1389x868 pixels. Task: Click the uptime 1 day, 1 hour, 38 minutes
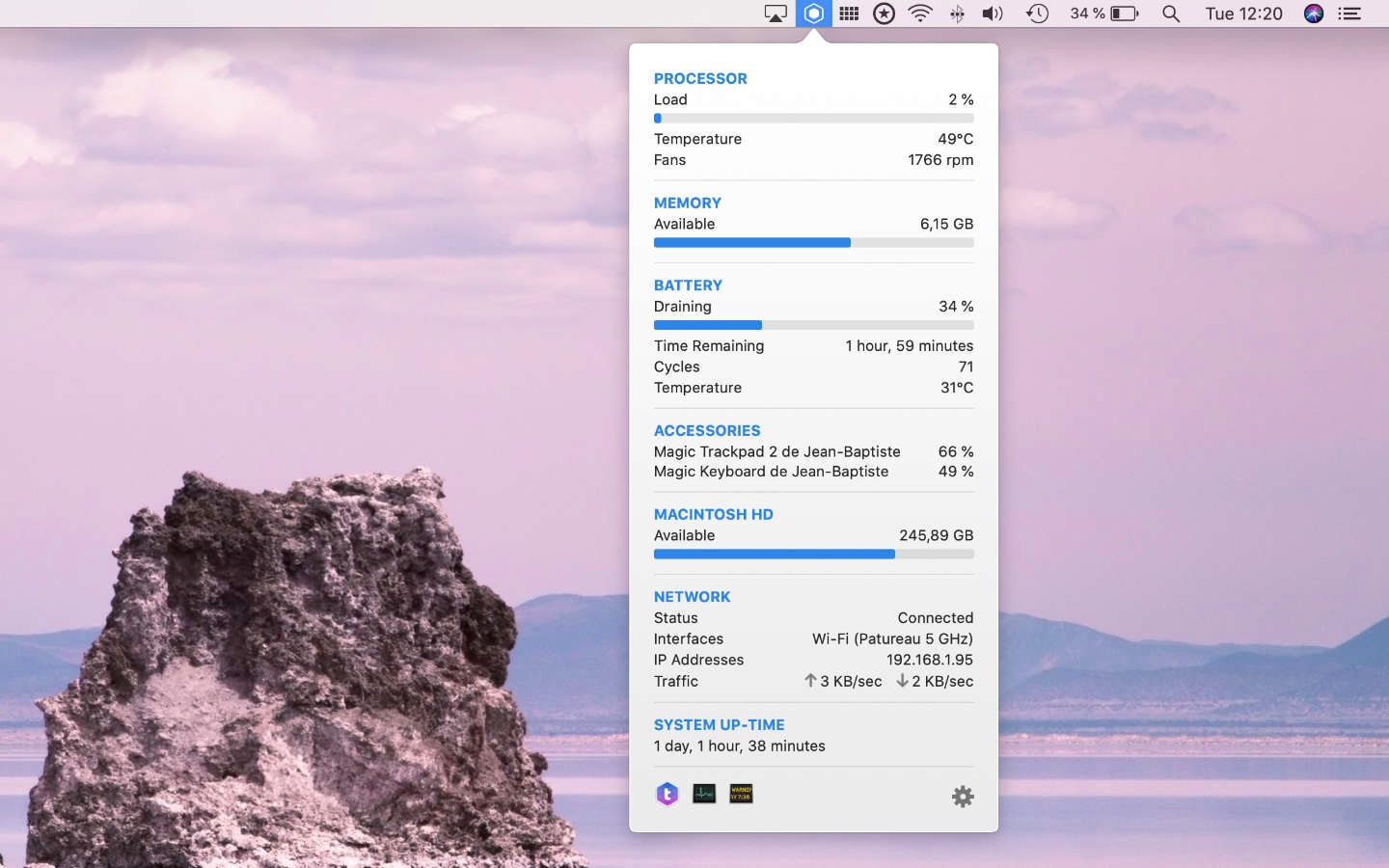pyautogui.click(x=740, y=746)
